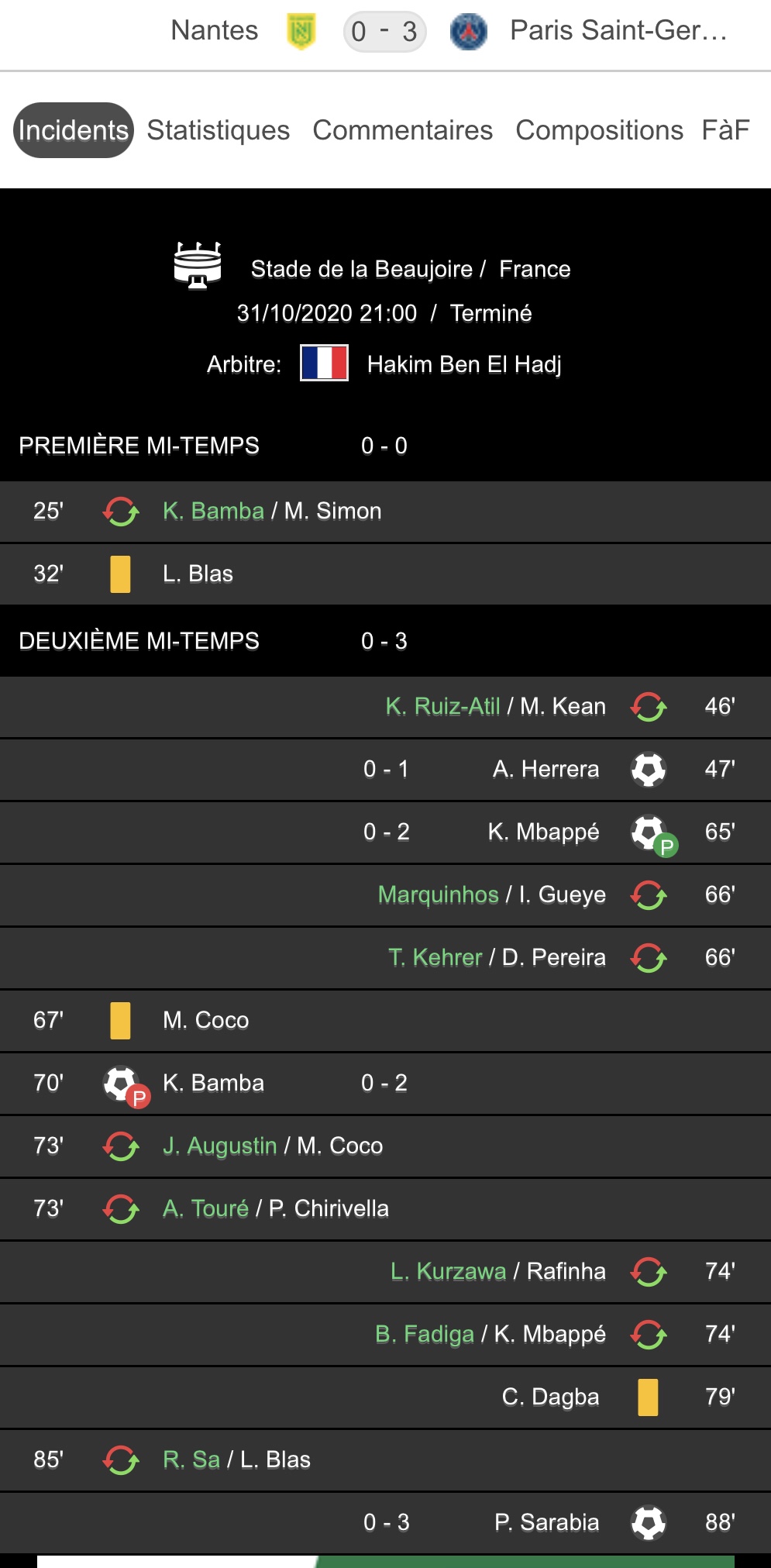Open the Commentaires tab
The image size is (771, 1568).
click(403, 130)
